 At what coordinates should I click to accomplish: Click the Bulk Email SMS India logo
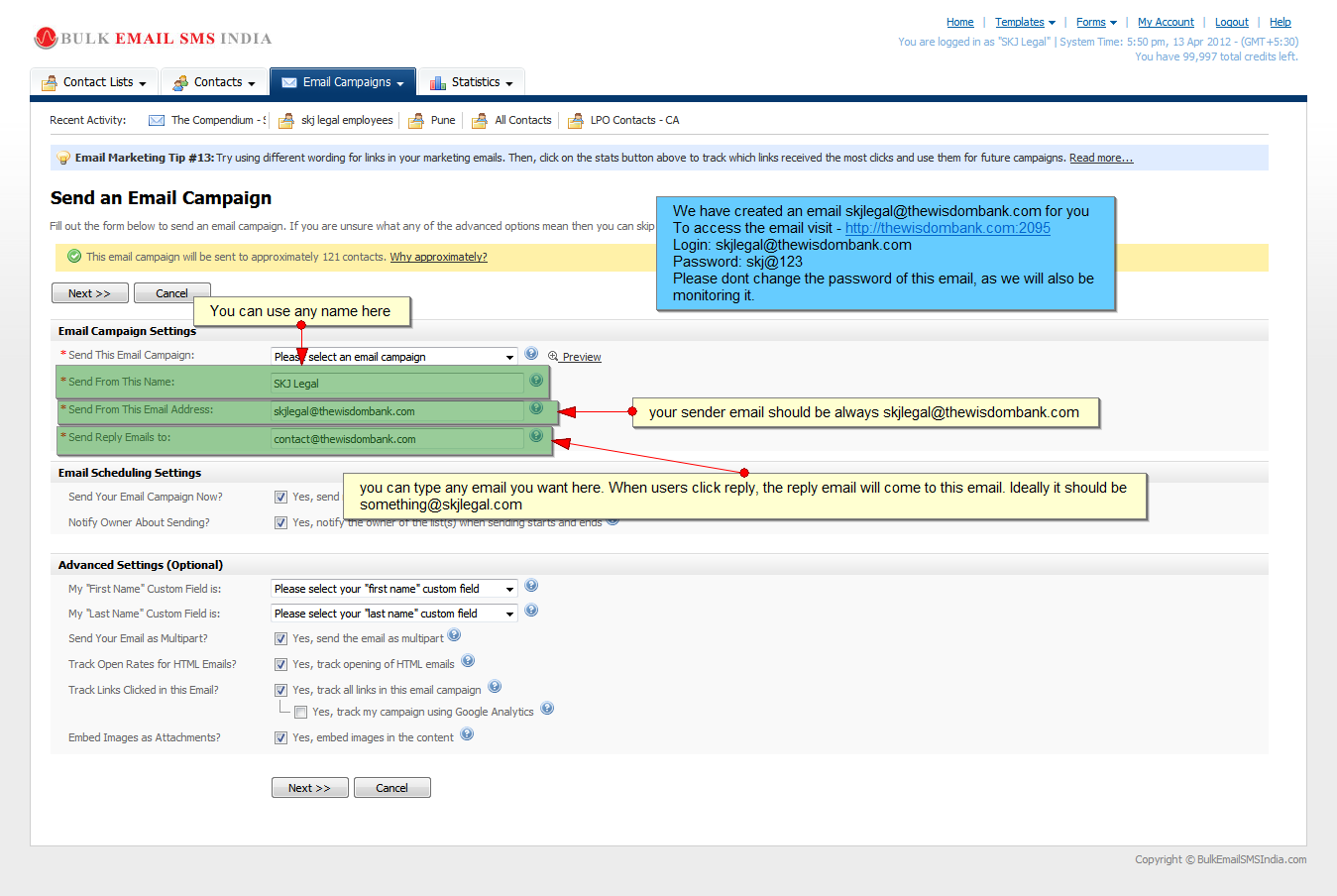point(153,39)
